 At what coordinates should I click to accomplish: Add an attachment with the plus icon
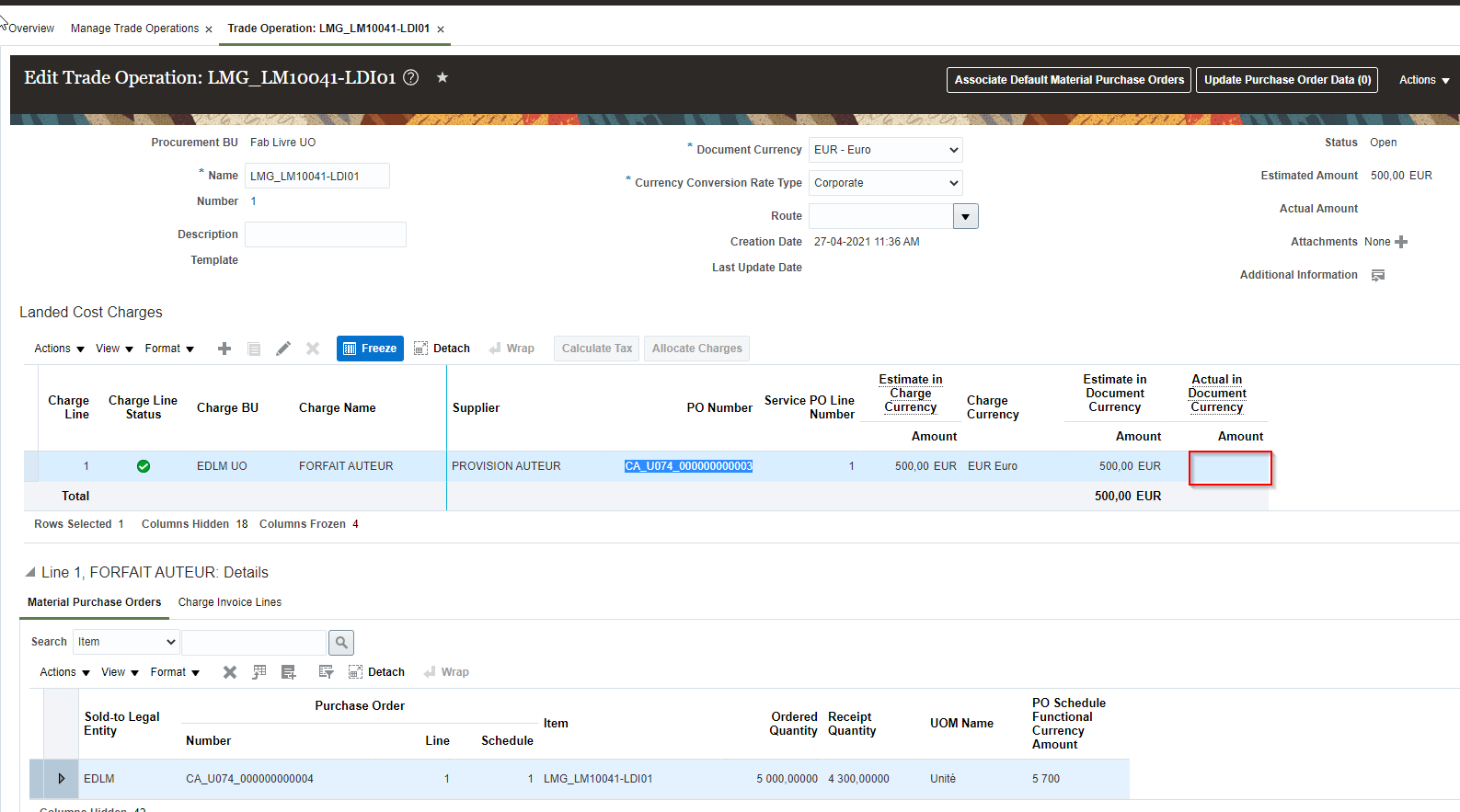1401,242
